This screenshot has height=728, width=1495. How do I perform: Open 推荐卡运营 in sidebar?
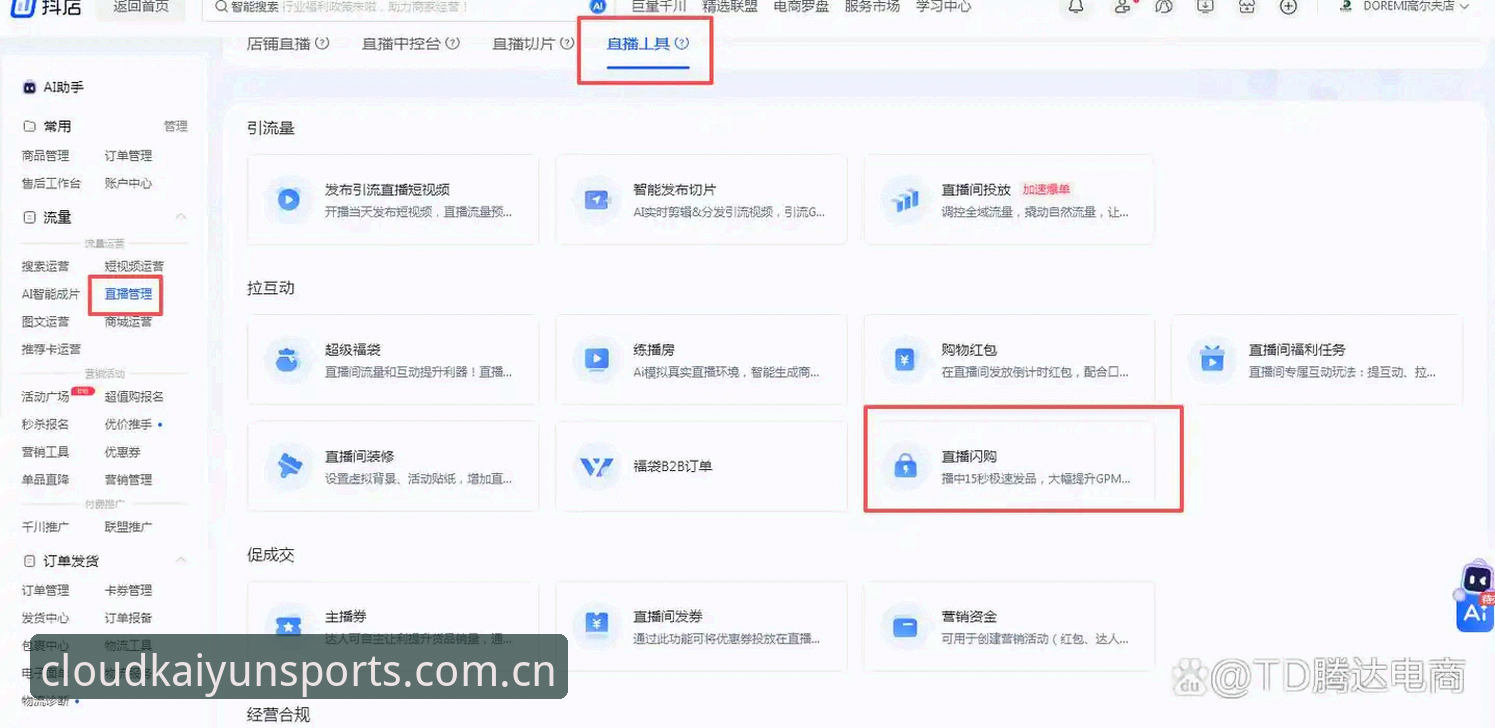coord(52,350)
